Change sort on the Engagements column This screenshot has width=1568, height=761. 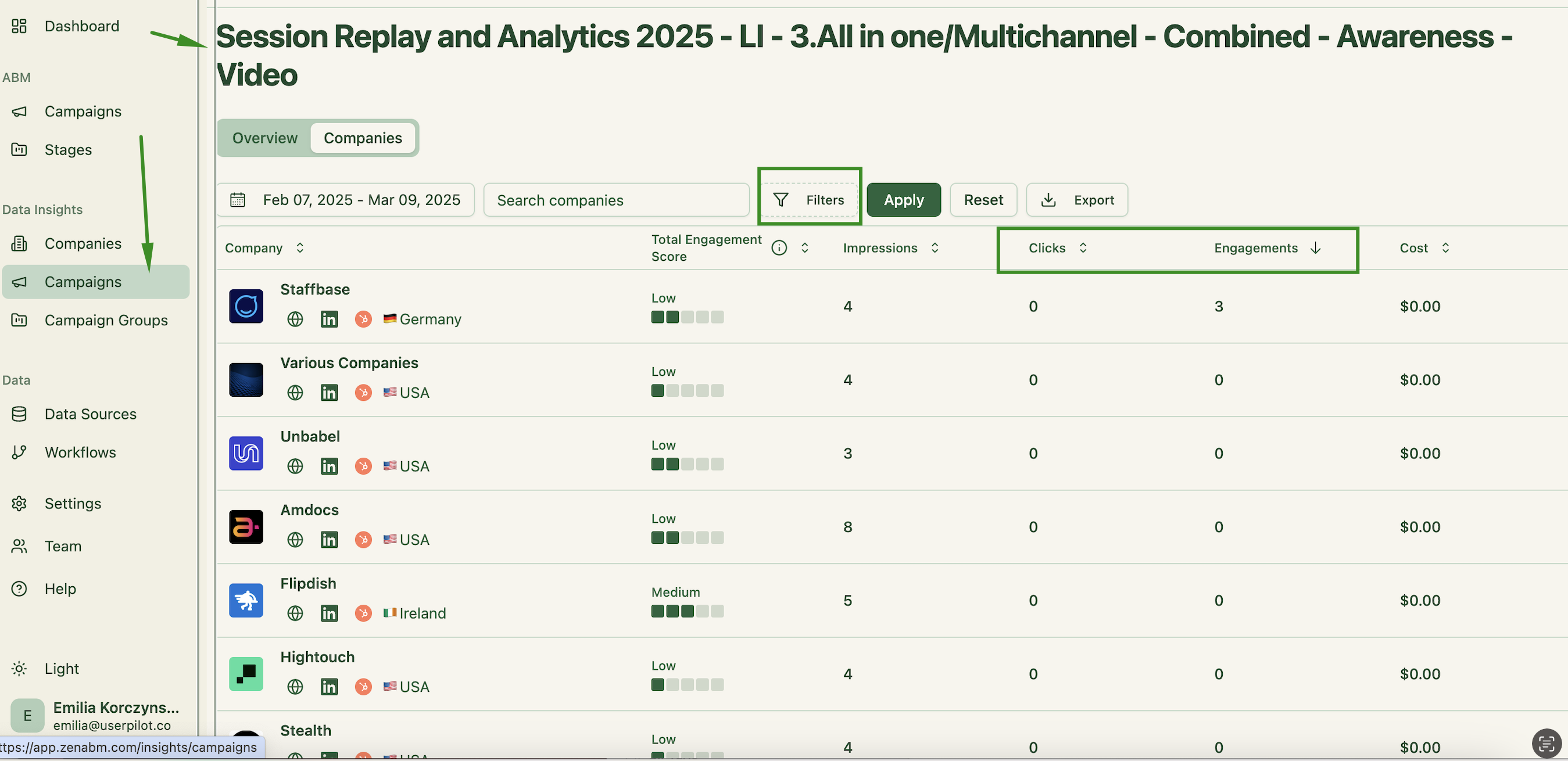(x=1315, y=247)
